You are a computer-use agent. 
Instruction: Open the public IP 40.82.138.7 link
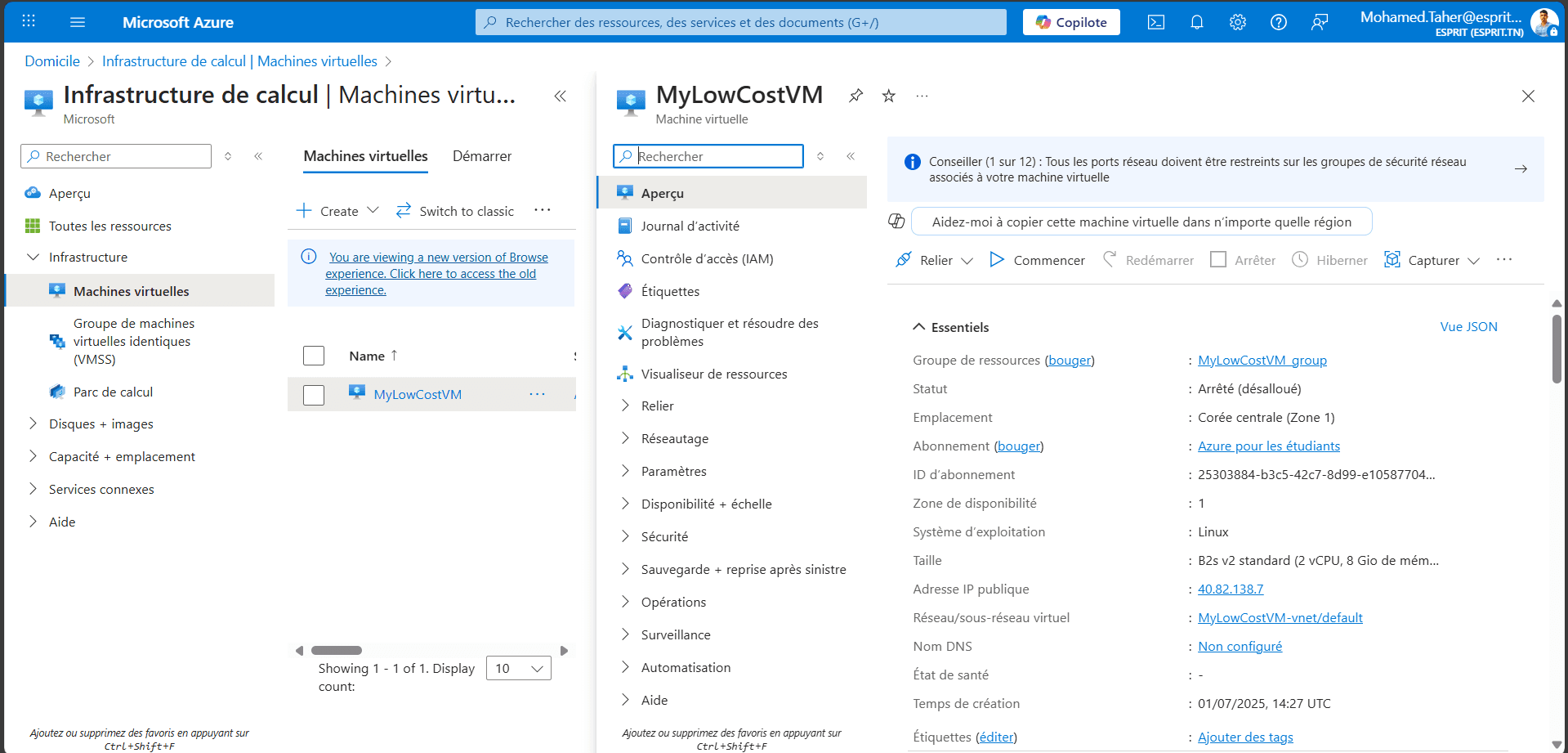(1230, 589)
